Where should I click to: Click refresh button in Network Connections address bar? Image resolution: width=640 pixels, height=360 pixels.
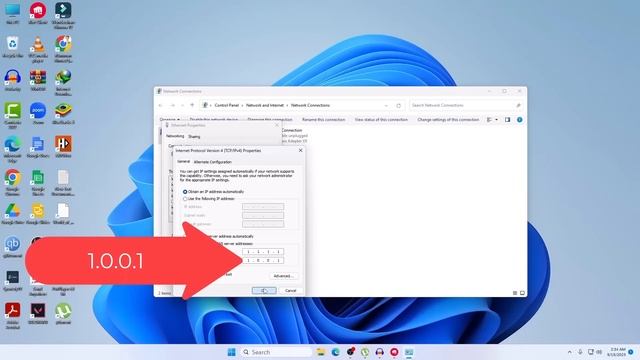pos(399,105)
